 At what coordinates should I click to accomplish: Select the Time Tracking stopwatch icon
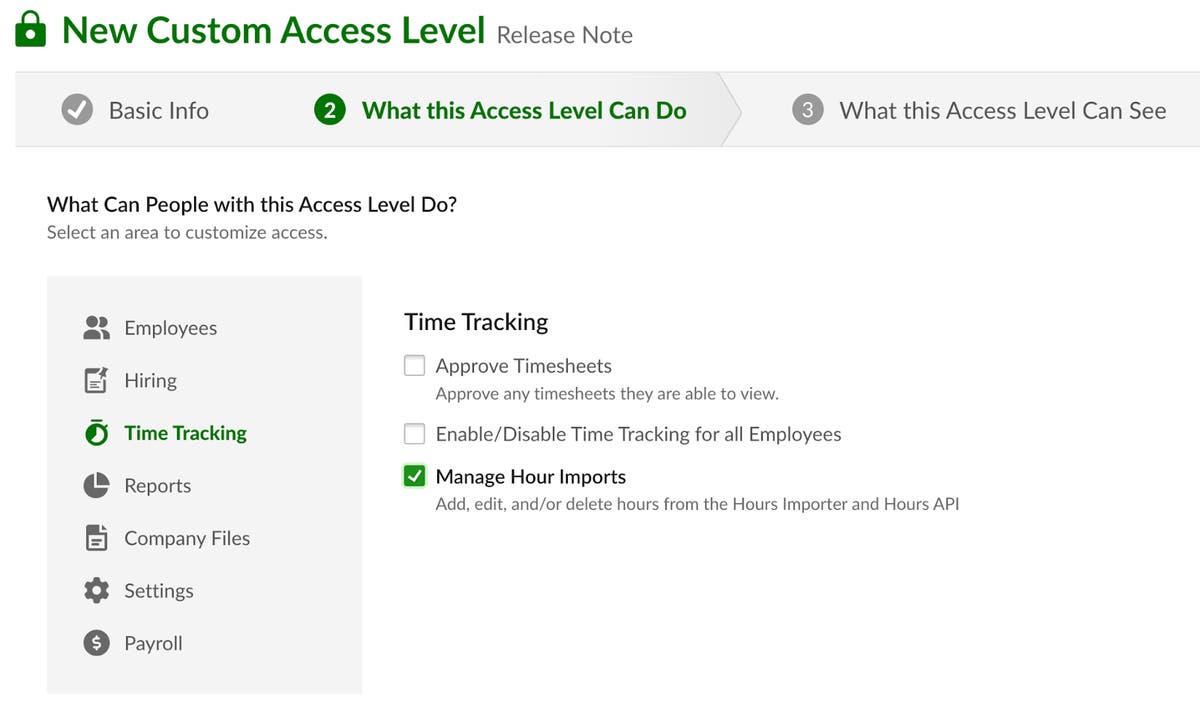tap(96, 432)
